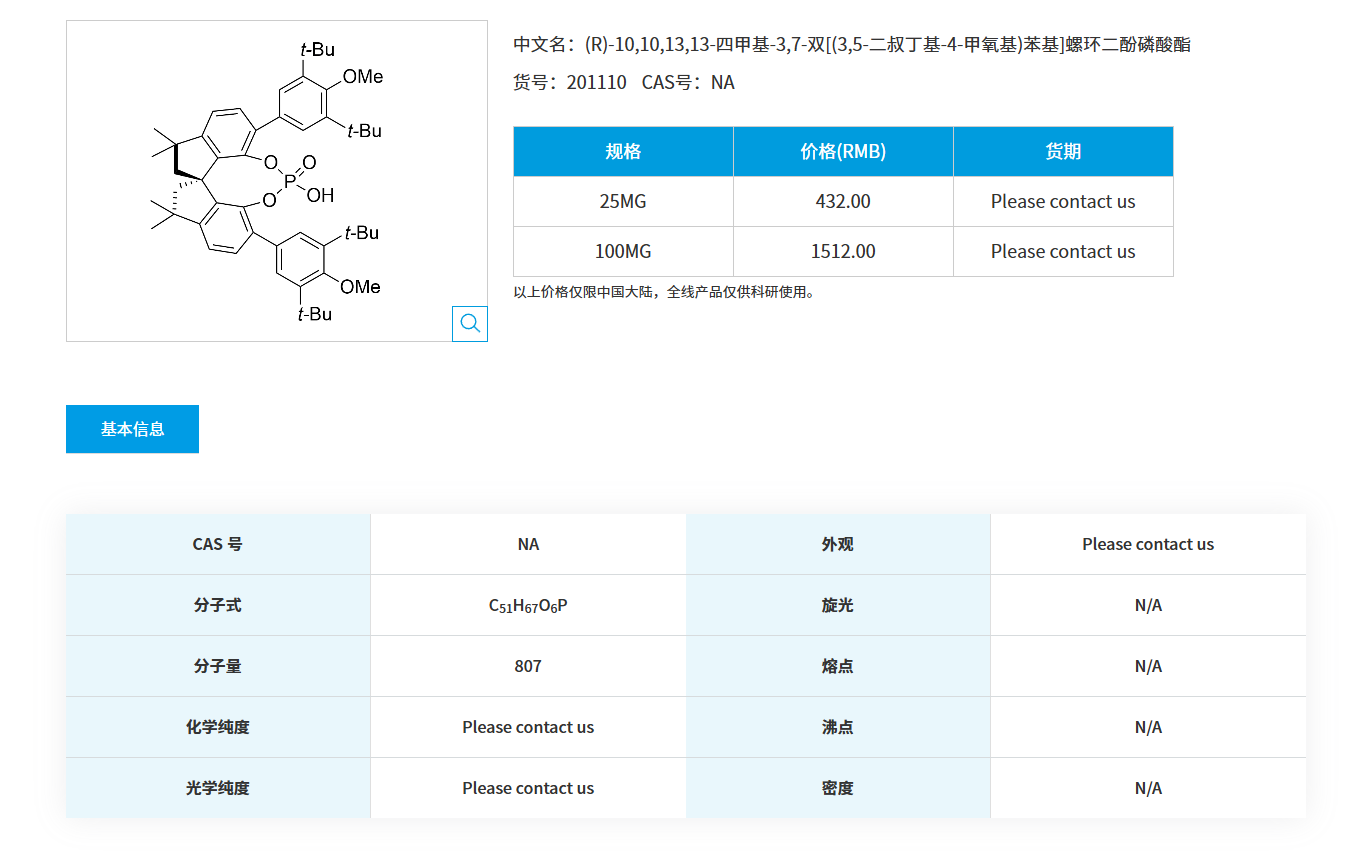The width and height of the screenshot is (1359, 858).
Task: Click Please contact us beside 化学纯度
Action: click(528, 727)
